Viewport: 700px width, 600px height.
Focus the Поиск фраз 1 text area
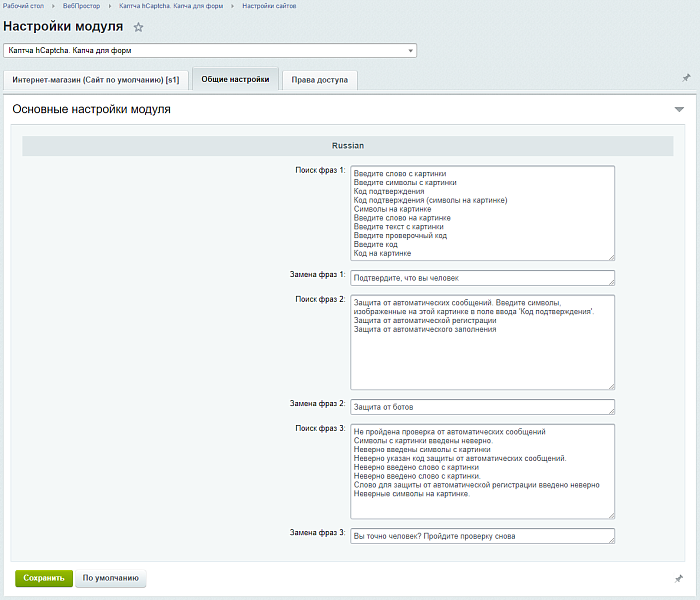pos(482,213)
